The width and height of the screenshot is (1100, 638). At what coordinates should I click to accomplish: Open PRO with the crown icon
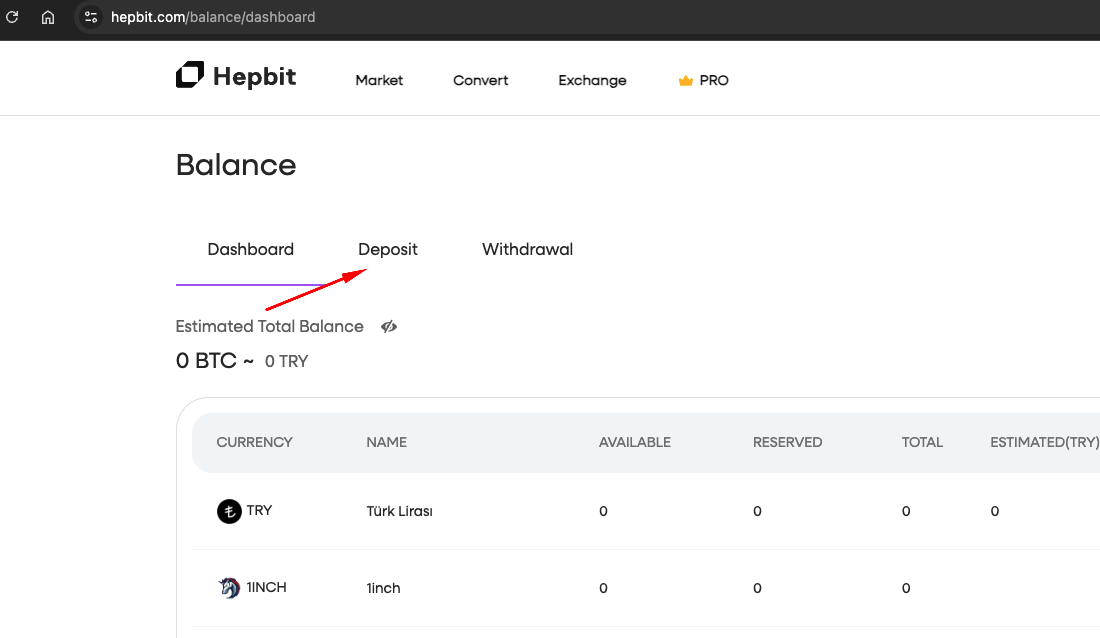(703, 80)
